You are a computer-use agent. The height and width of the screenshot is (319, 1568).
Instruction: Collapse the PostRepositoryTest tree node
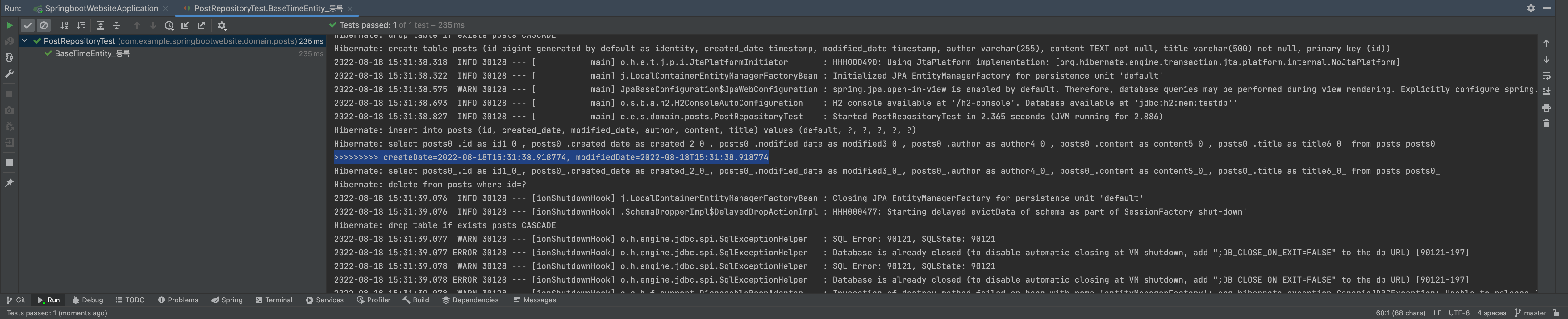pos(24,41)
